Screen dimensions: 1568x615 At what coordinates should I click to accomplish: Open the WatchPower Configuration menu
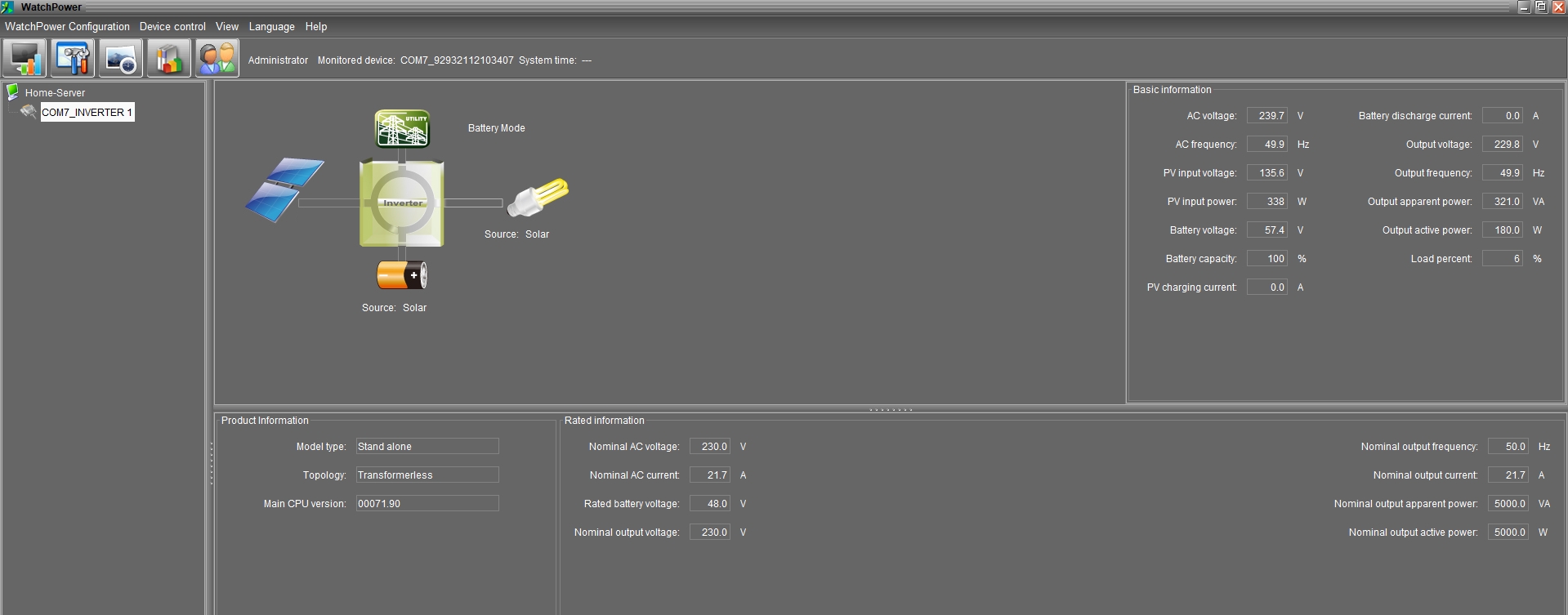coord(67,27)
